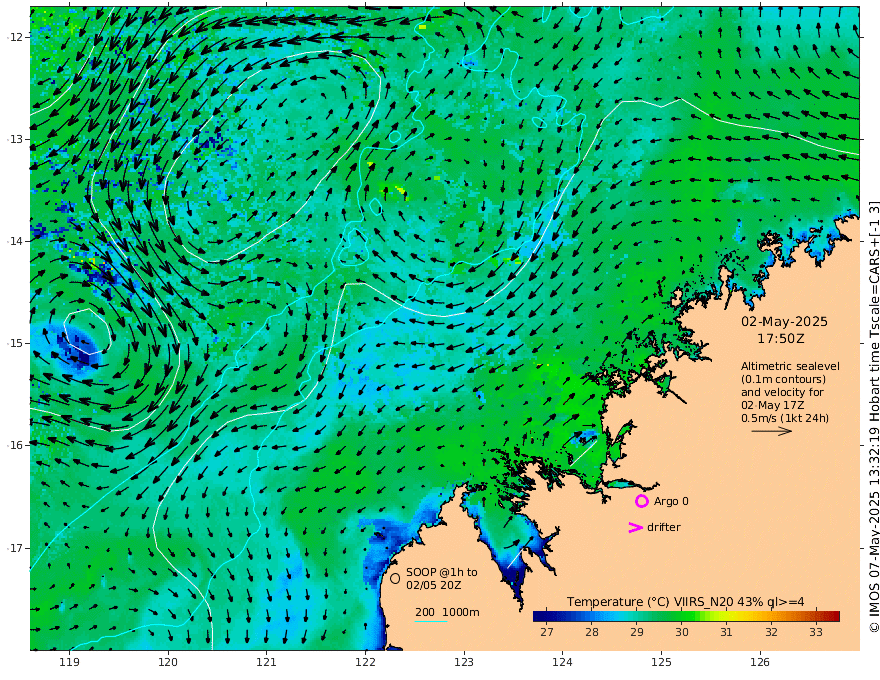Click the '(0.1m contours)' text line
Screen dimensions: 880x680
(x=783, y=379)
